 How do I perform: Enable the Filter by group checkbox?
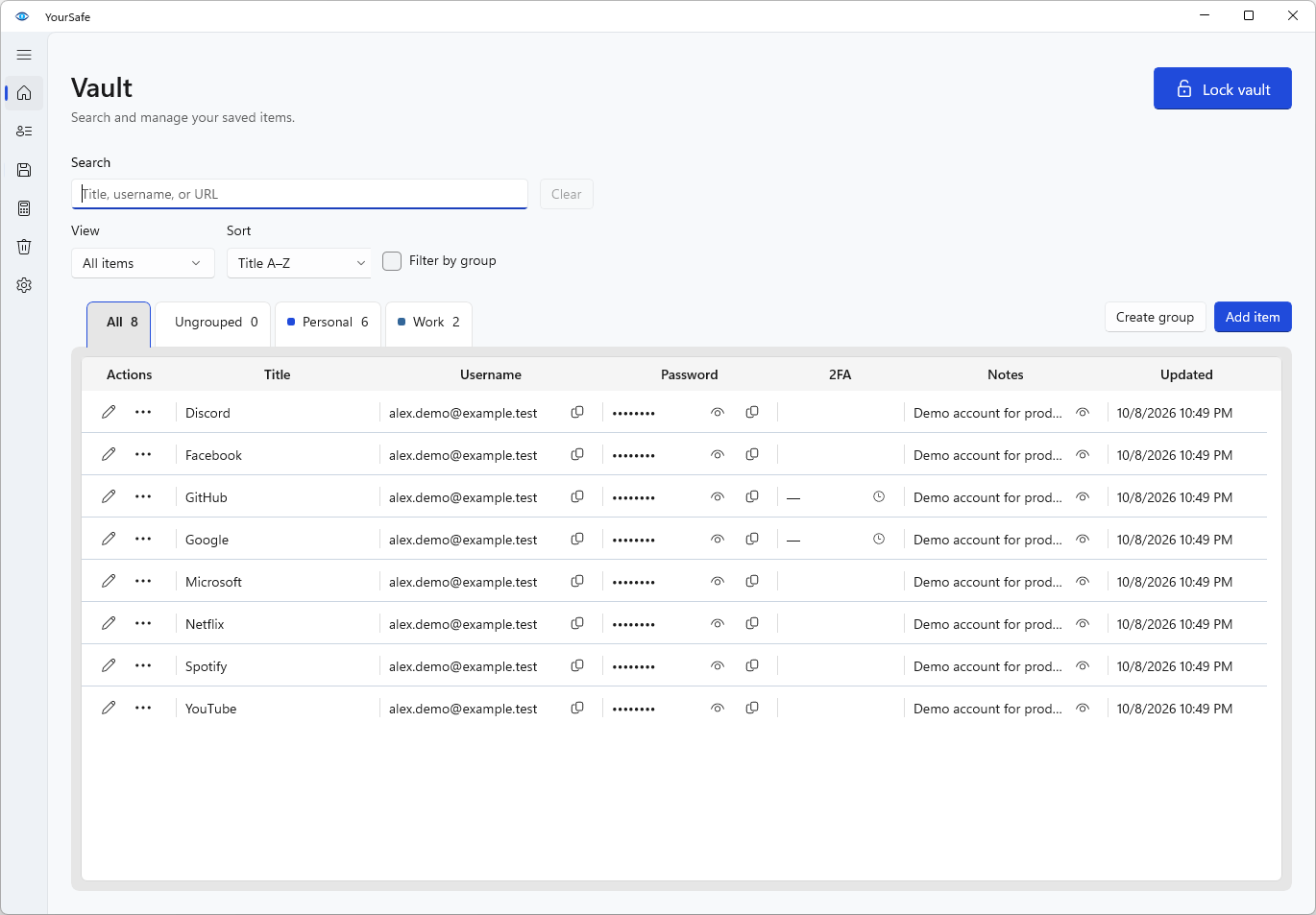point(392,261)
